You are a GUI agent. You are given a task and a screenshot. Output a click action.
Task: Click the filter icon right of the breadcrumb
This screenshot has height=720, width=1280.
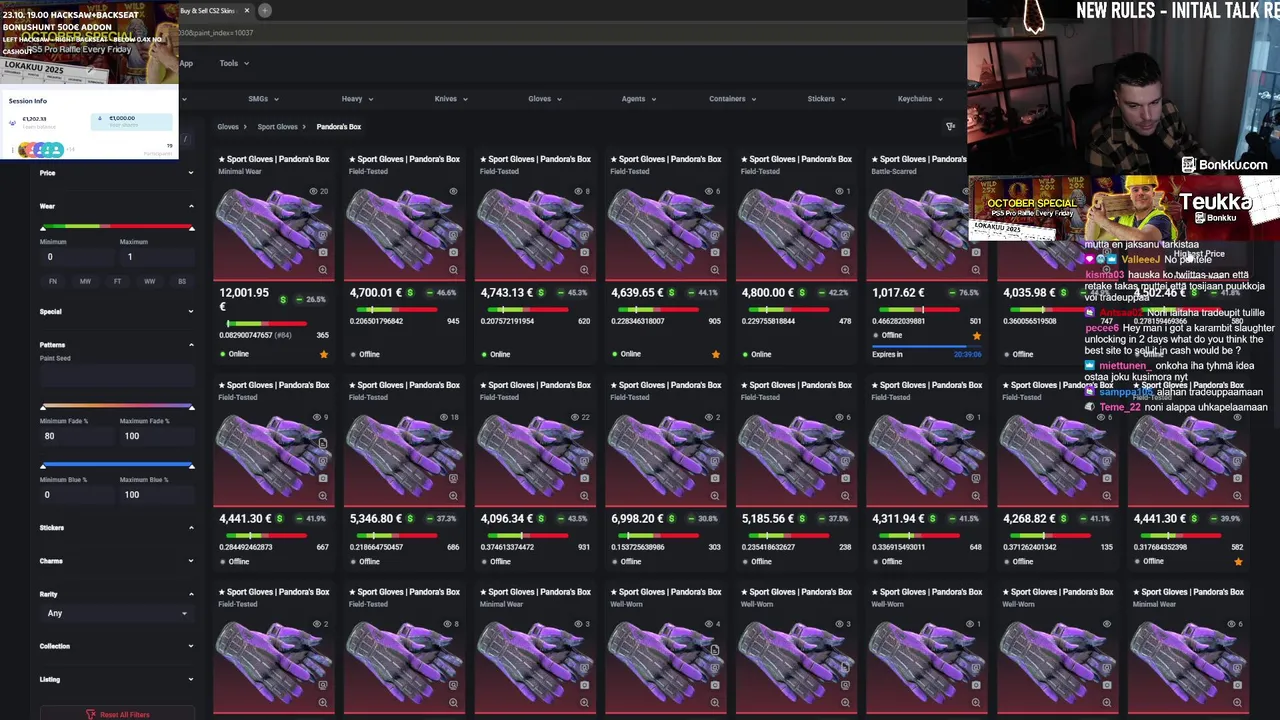coord(950,126)
